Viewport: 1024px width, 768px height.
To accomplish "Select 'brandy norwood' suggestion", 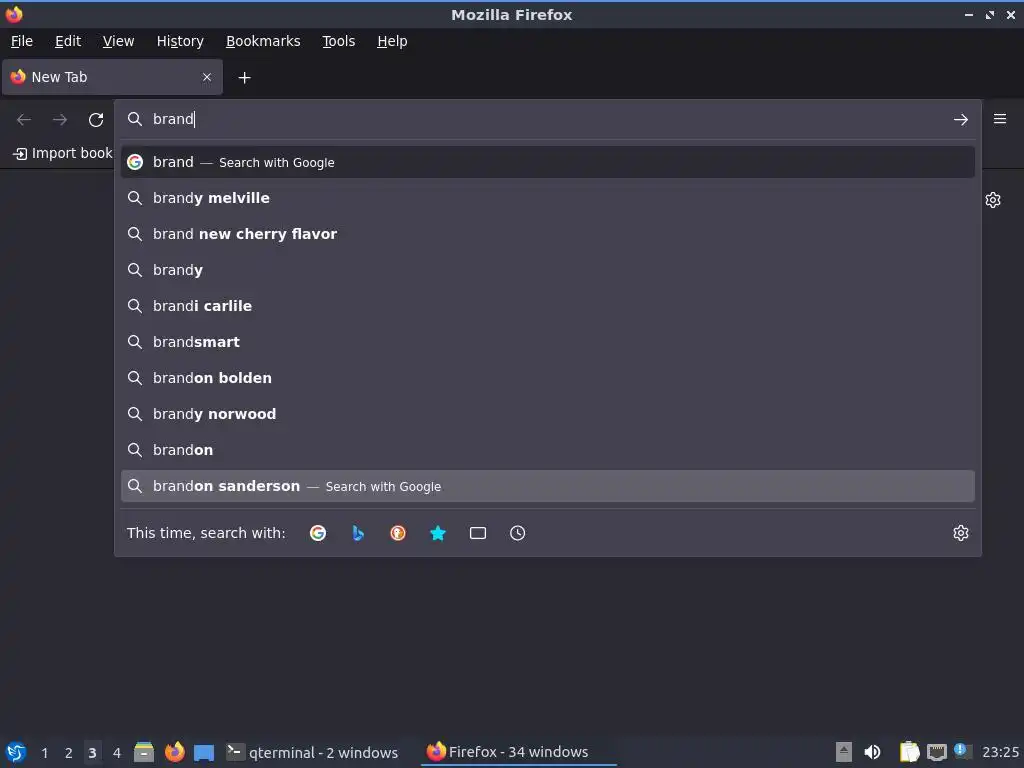I will 547,413.
